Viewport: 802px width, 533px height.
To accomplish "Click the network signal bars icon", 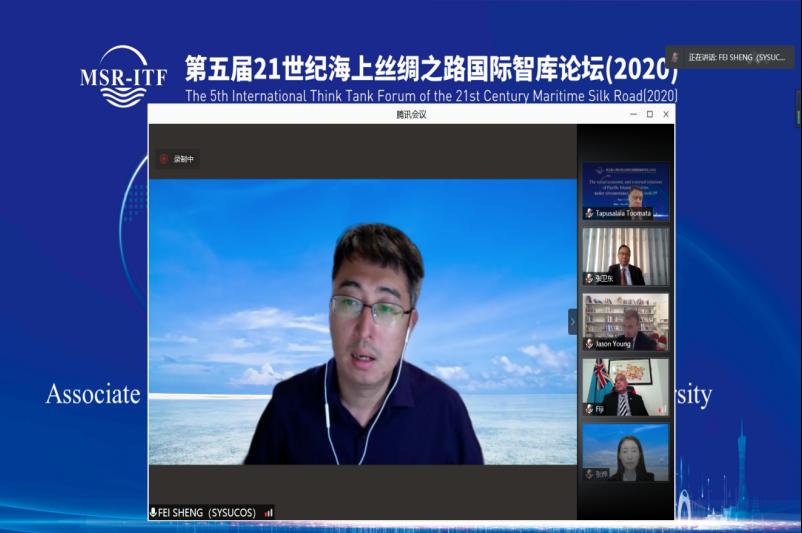I will click(x=268, y=512).
